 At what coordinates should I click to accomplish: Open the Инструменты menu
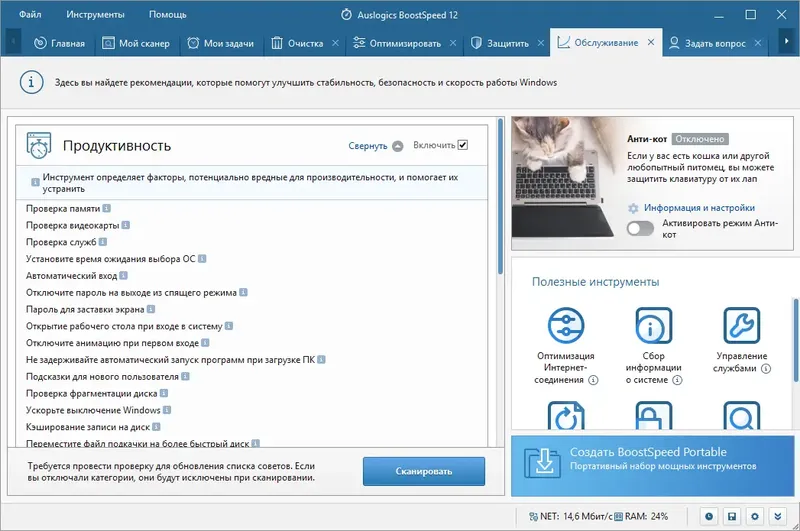(x=95, y=14)
